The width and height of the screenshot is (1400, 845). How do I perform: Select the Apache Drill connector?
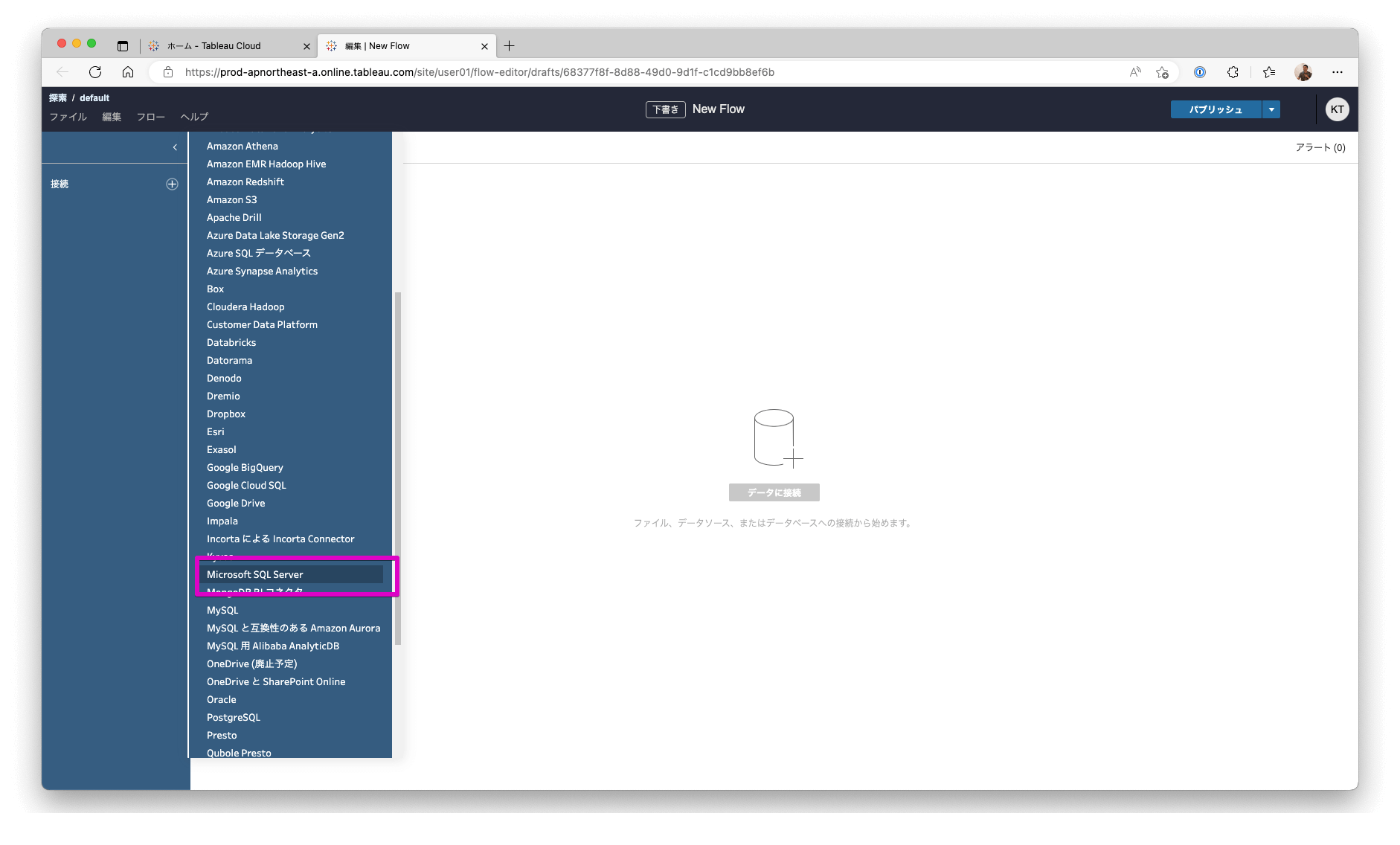tap(291, 217)
